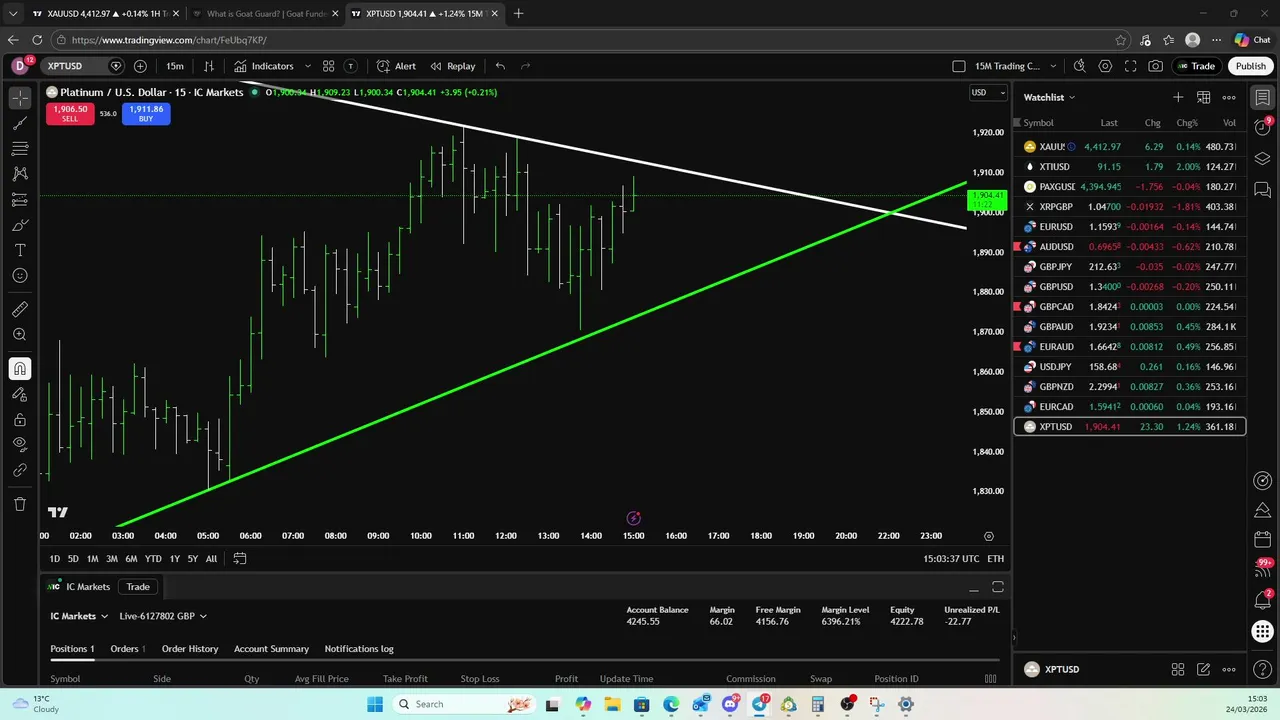This screenshot has width=1280, height=720.
Task: Open the emoji/icons drawing tool
Action: 20,275
